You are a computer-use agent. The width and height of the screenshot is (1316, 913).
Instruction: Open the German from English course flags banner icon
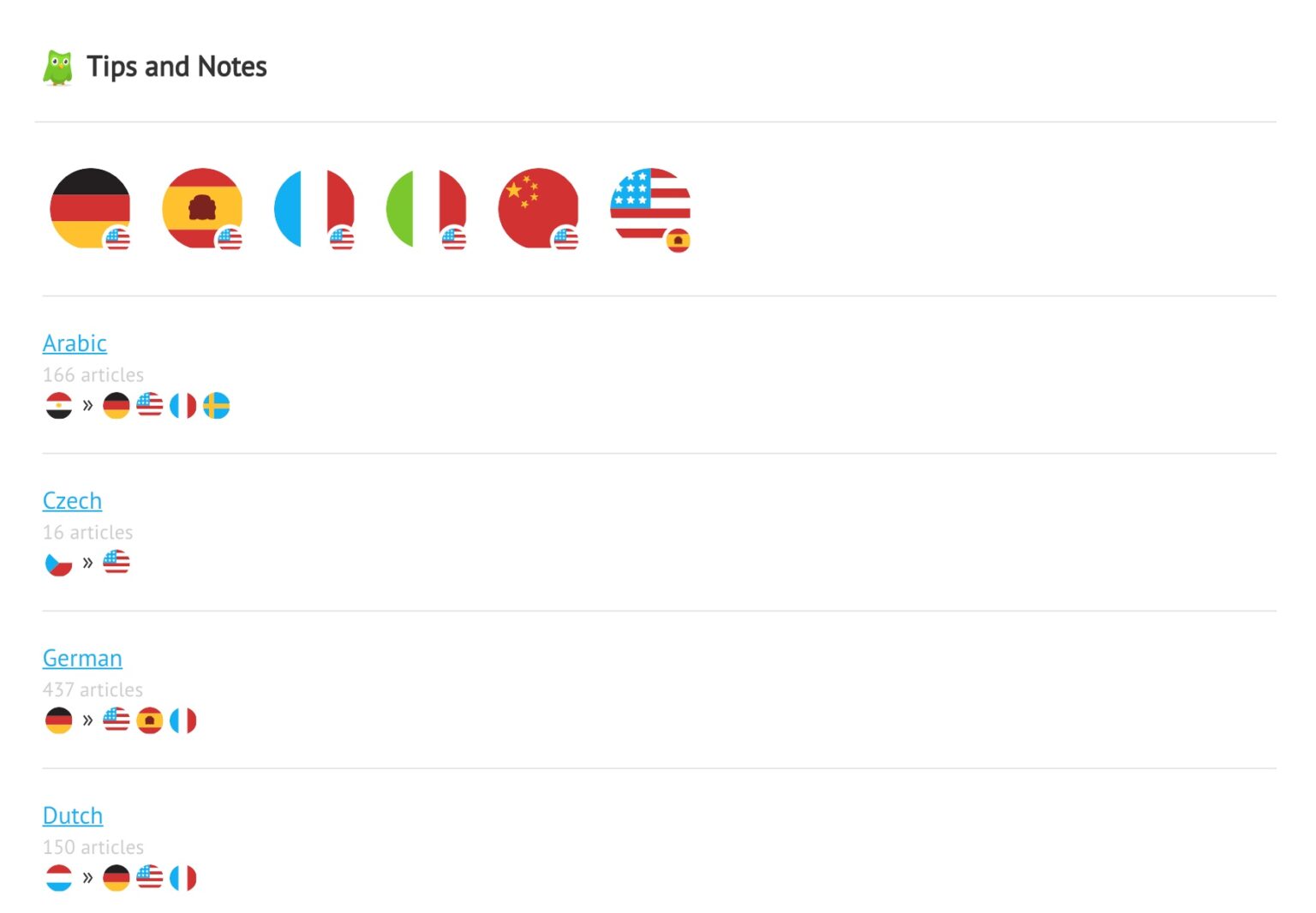click(x=90, y=208)
